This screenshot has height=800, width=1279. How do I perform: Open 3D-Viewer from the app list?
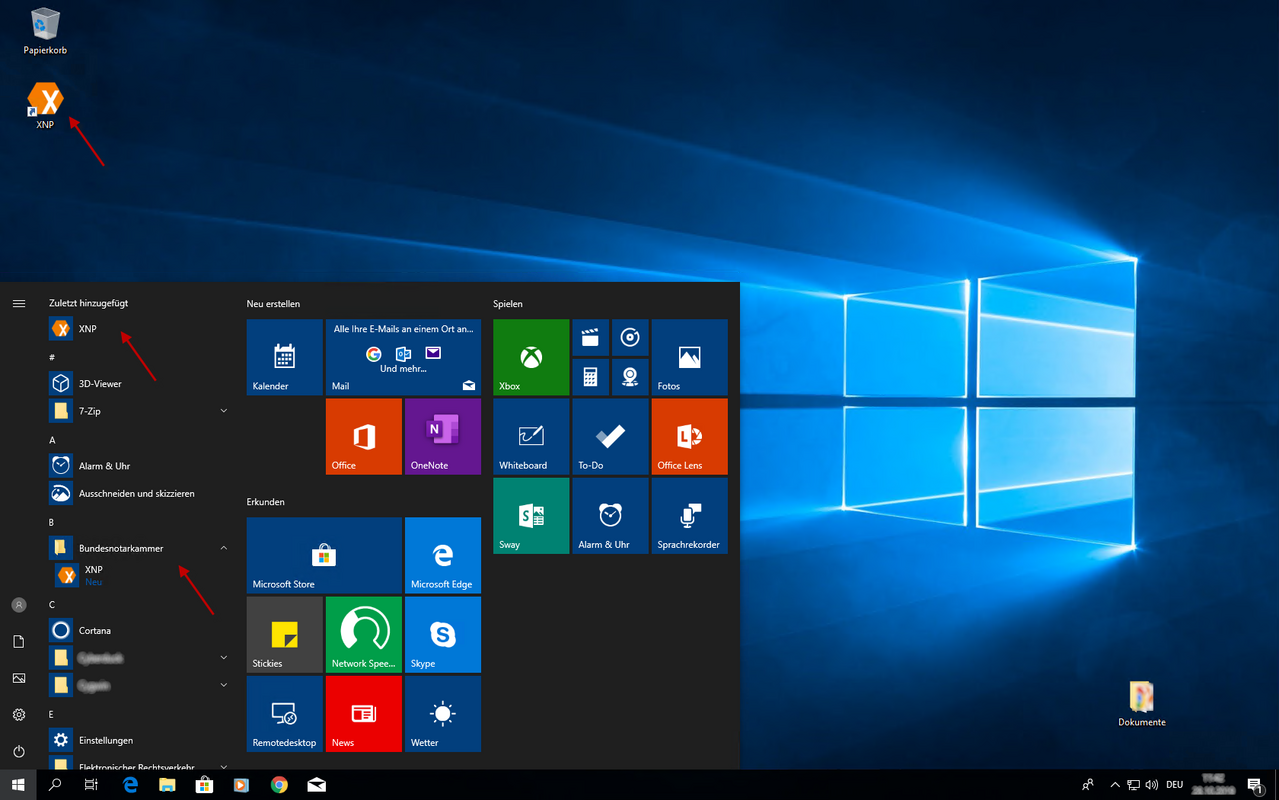click(138, 383)
